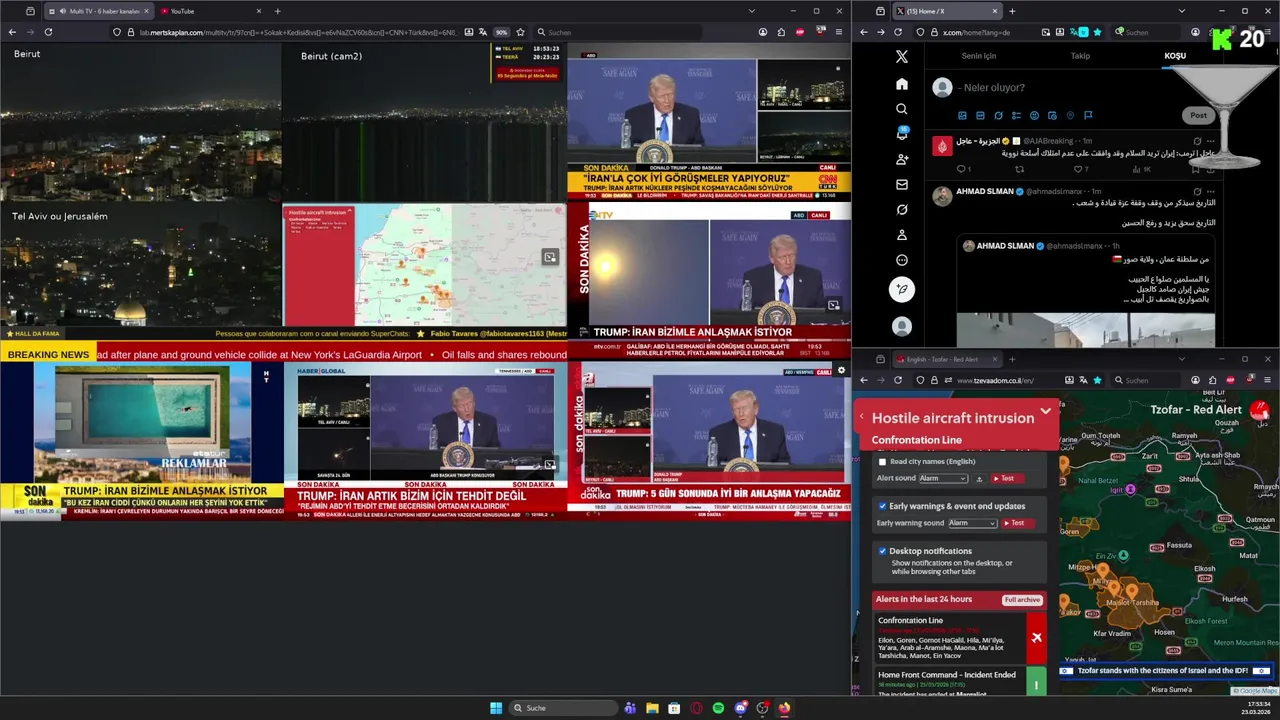Select the Multi TV browser tab
Screen dimensions: 1280x720
pyautogui.click(x=98, y=11)
